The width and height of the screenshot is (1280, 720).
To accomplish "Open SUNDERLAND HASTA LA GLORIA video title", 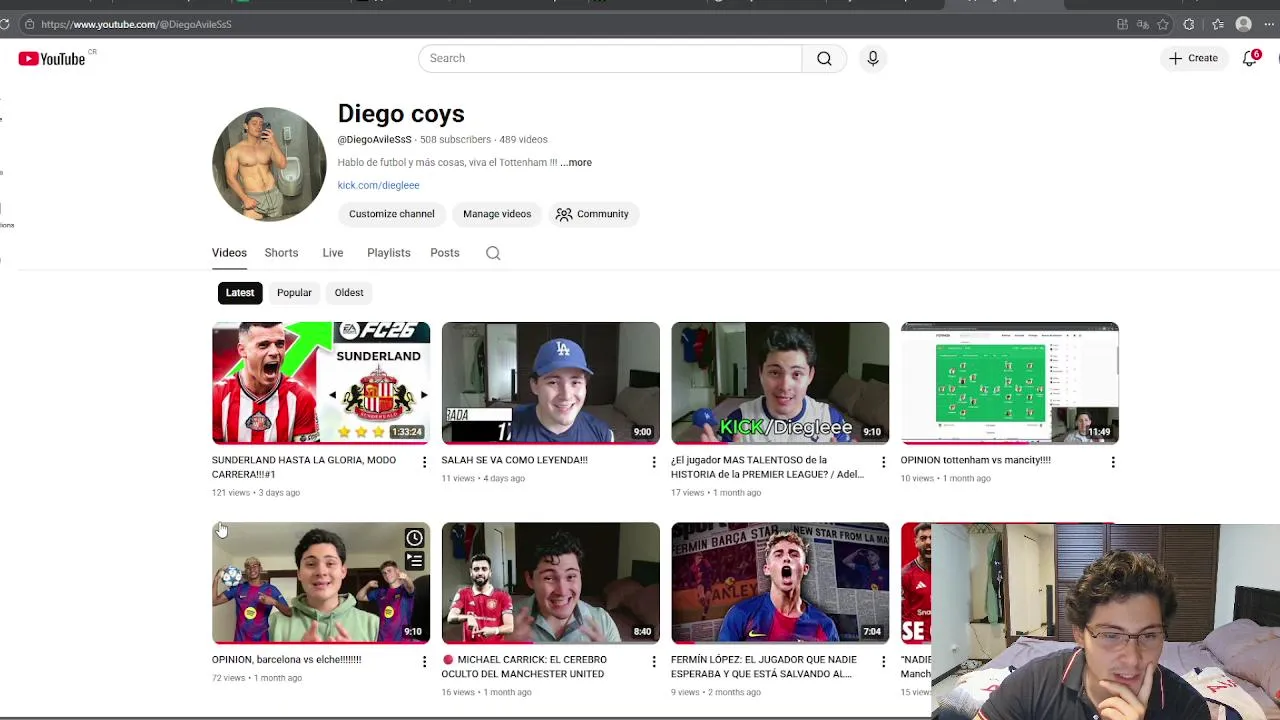I will pos(304,467).
